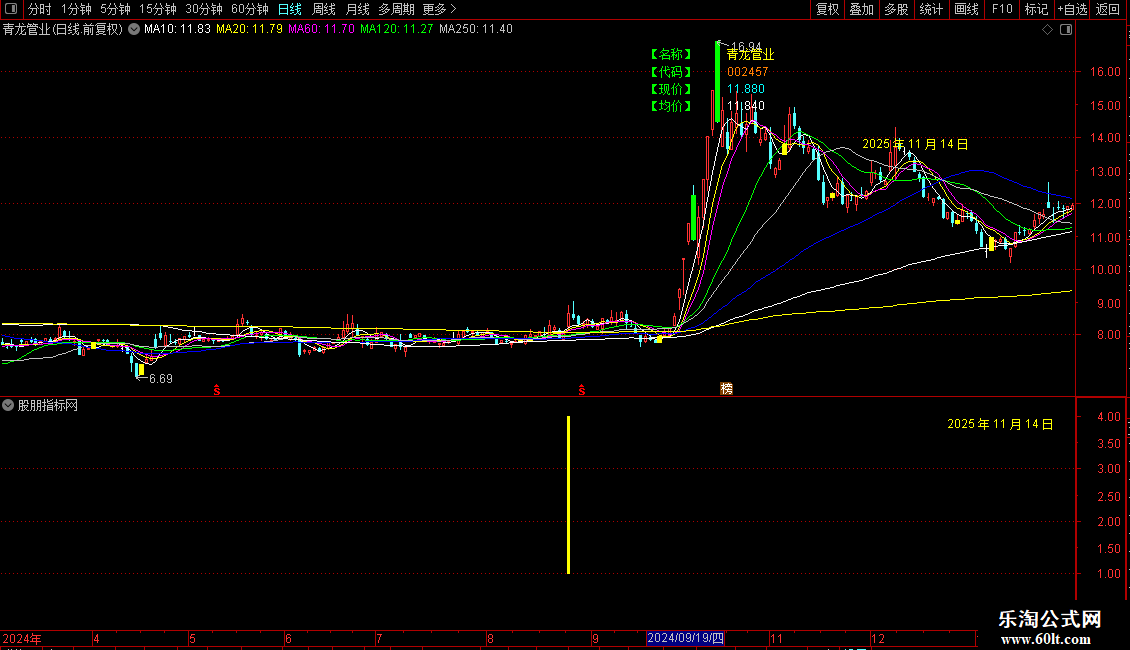The height and width of the screenshot is (650, 1130).
Task: Click the 2024年 label on time axis
Action: pyautogui.click(x=22, y=638)
